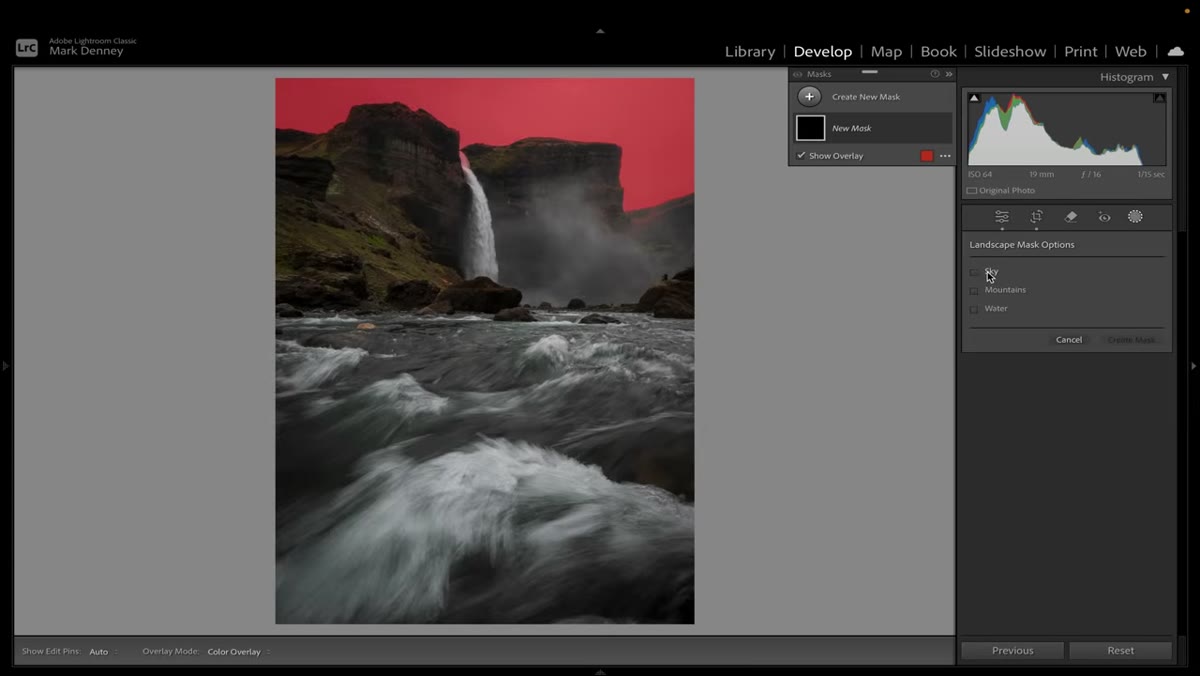The image size is (1200, 676).
Task: Select the Masking tool circle icon
Action: [x=1135, y=217]
